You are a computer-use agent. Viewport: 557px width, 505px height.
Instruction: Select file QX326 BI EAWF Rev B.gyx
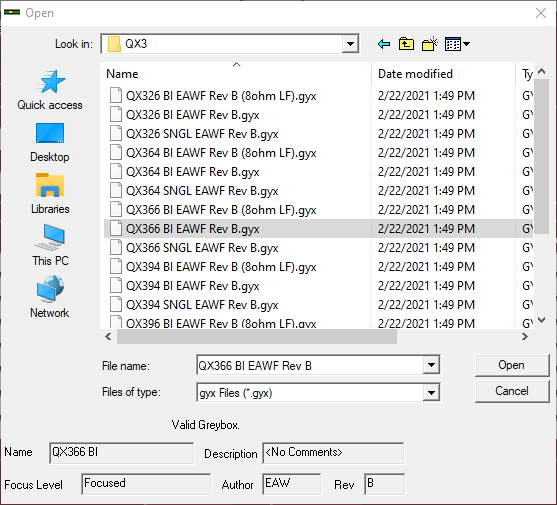point(193,115)
